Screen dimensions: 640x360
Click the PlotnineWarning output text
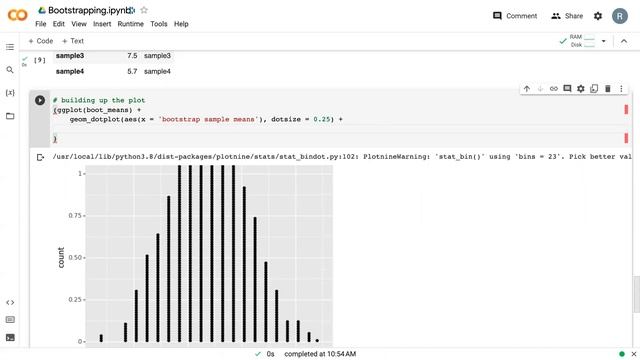pos(342,157)
